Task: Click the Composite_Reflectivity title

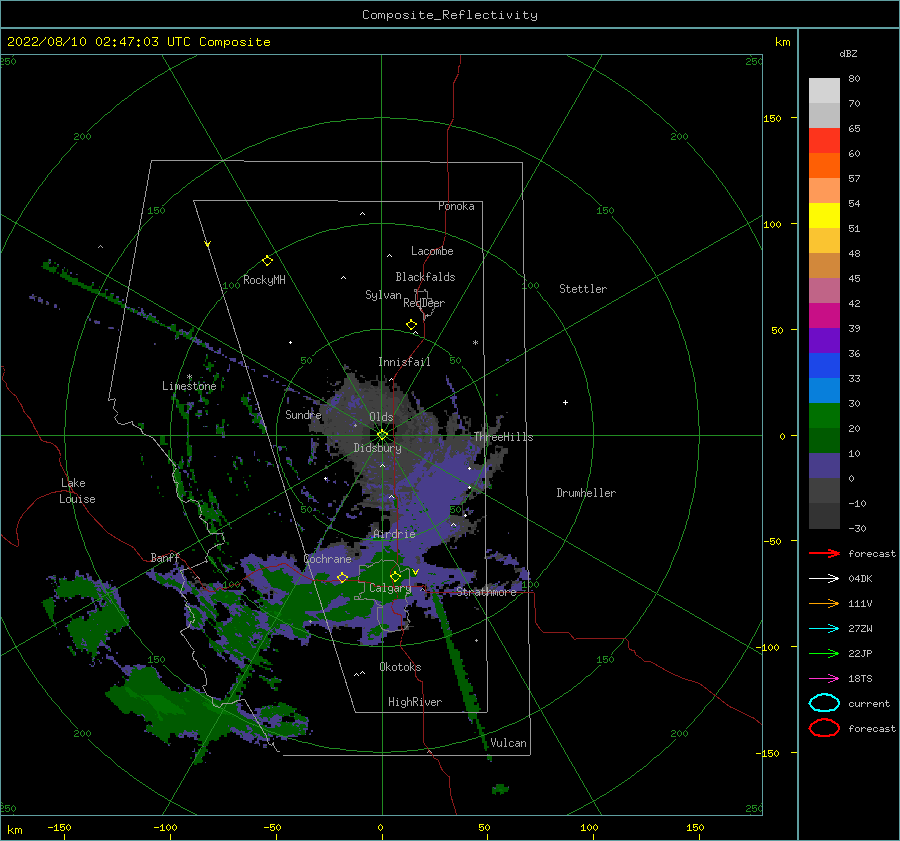Action: [450, 15]
